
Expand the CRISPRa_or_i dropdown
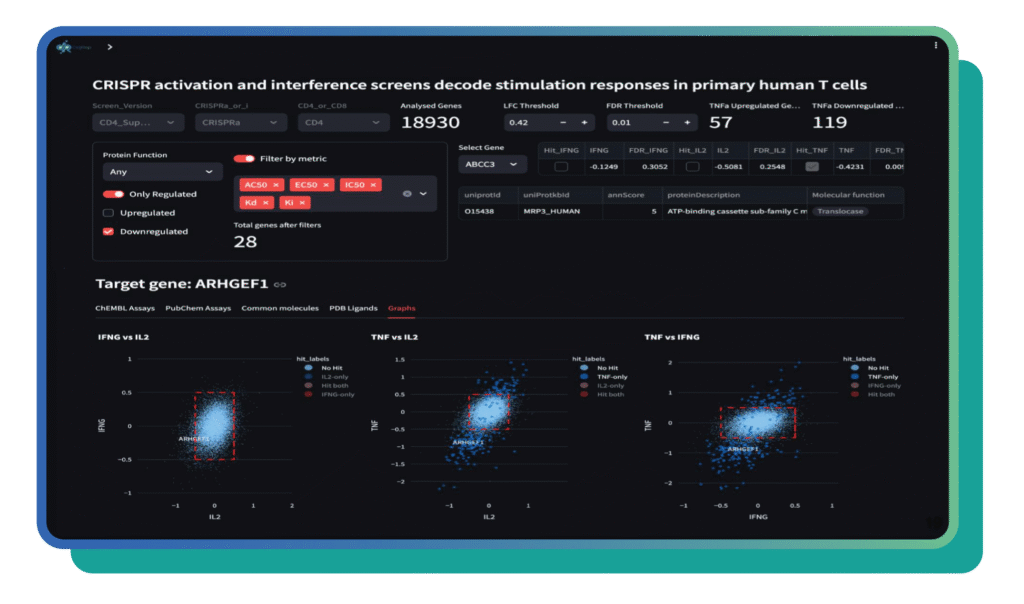pos(240,123)
